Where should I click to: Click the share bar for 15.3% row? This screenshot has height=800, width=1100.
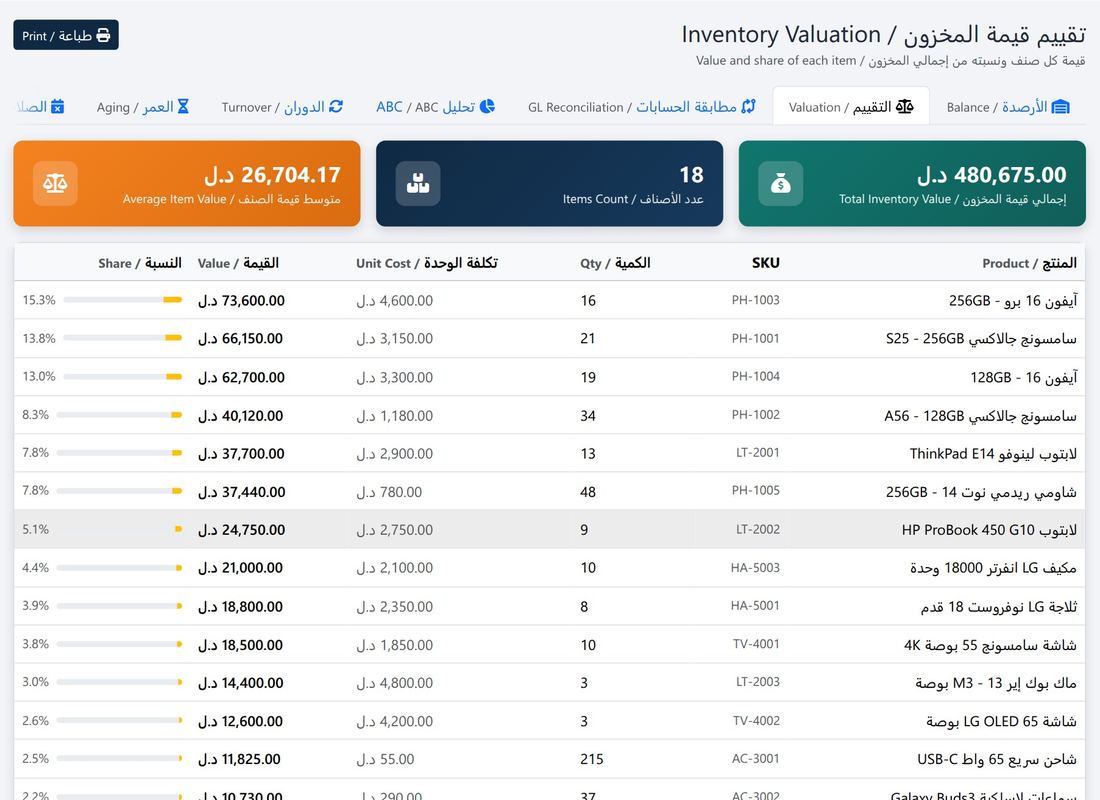(x=123, y=300)
